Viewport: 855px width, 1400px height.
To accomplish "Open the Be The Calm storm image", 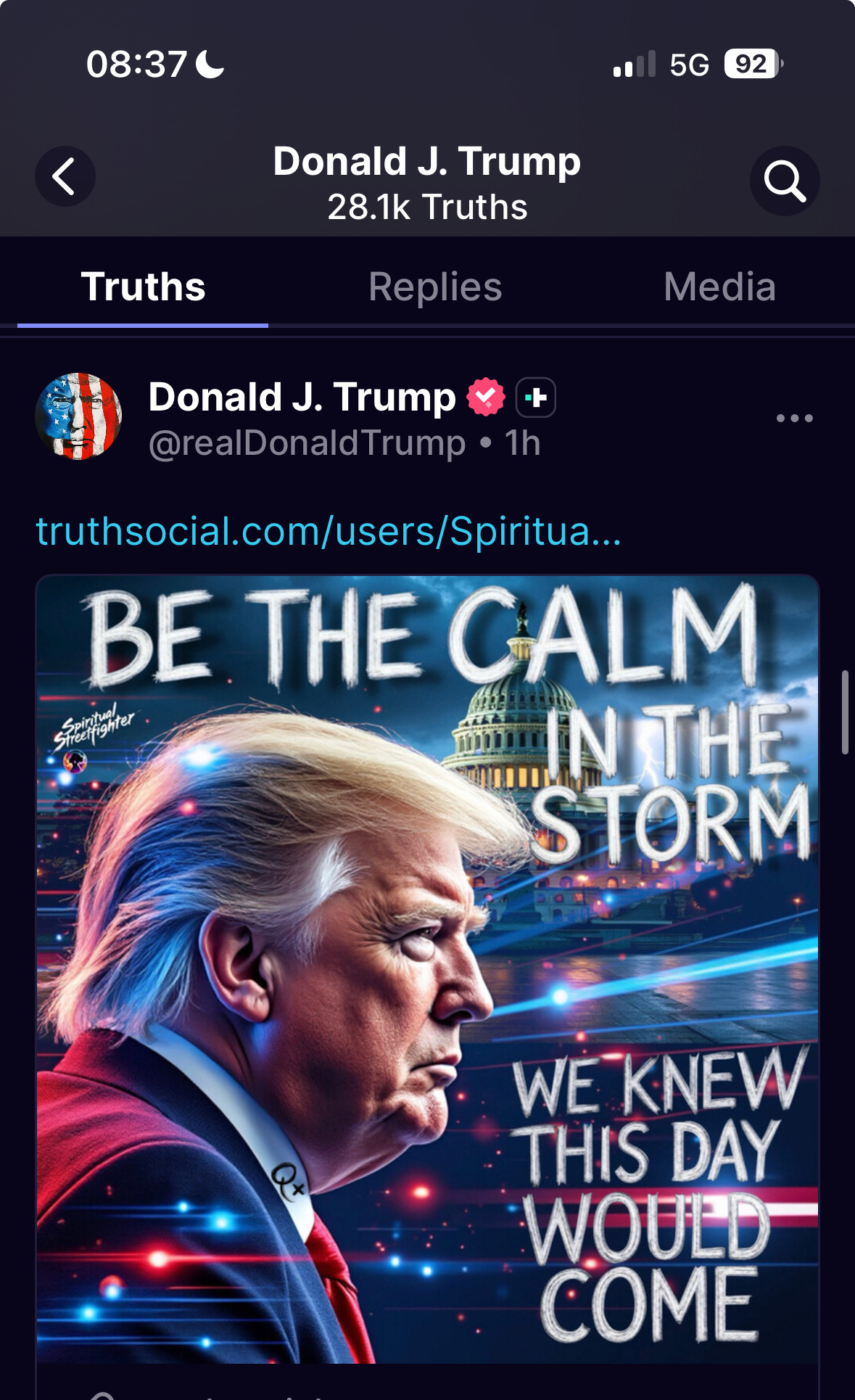I will (x=428, y=969).
